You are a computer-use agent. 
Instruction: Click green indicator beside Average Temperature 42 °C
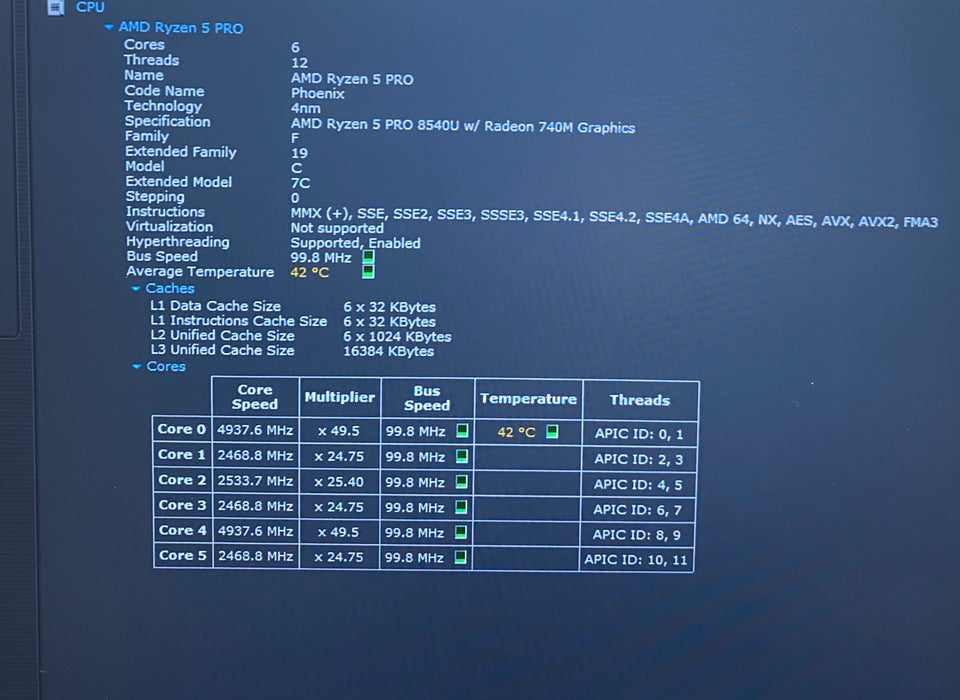[x=368, y=271]
